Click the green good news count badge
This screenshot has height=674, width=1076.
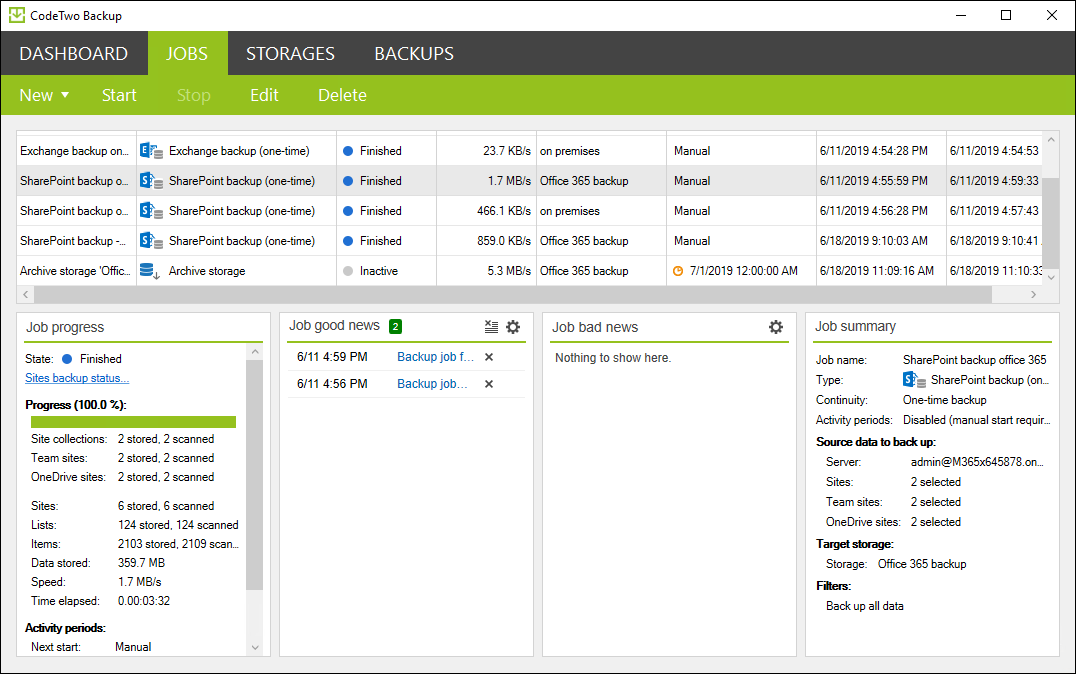click(x=395, y=327)
